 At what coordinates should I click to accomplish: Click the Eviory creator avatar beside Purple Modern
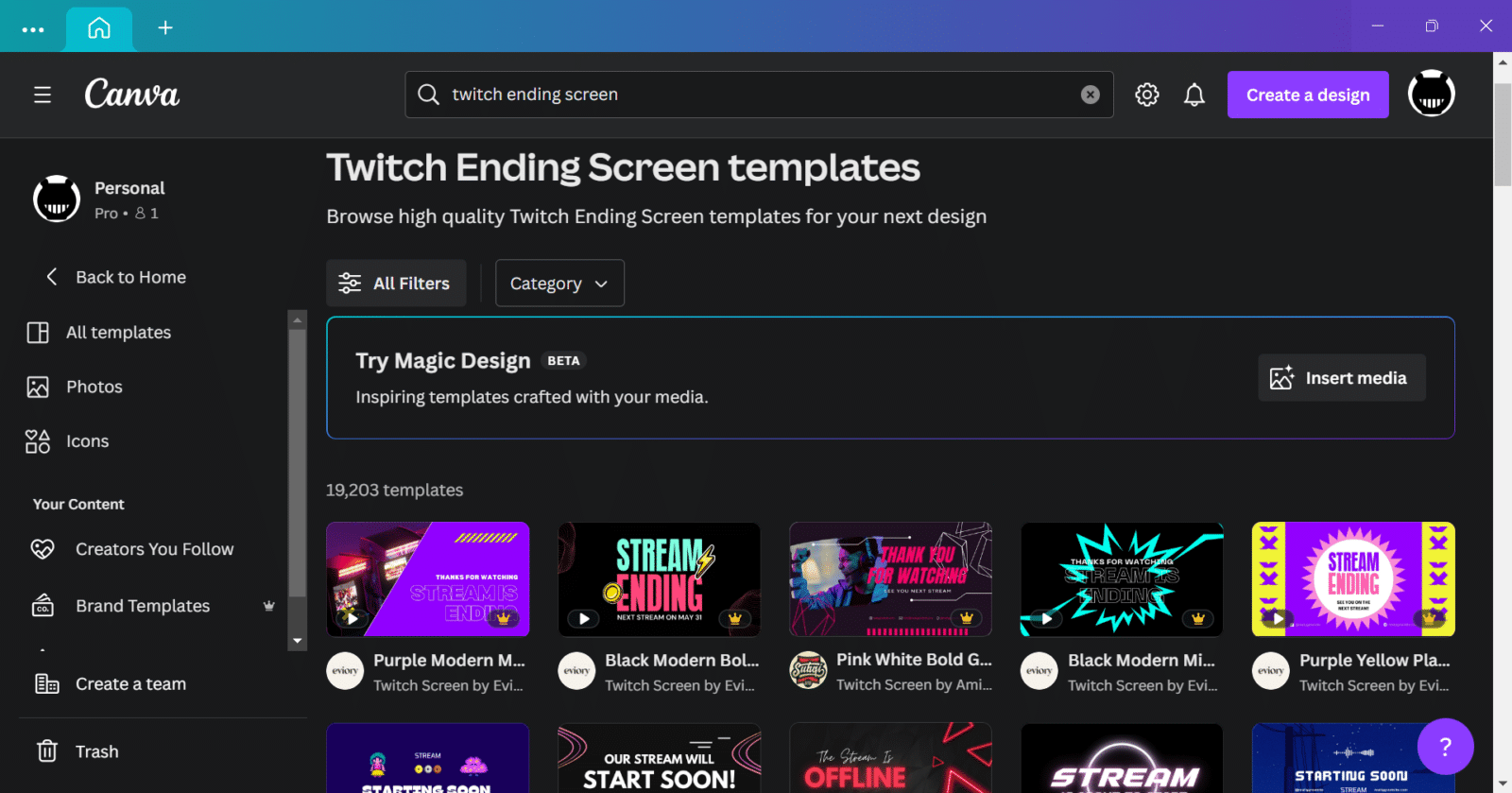click(x=345, y=671)
